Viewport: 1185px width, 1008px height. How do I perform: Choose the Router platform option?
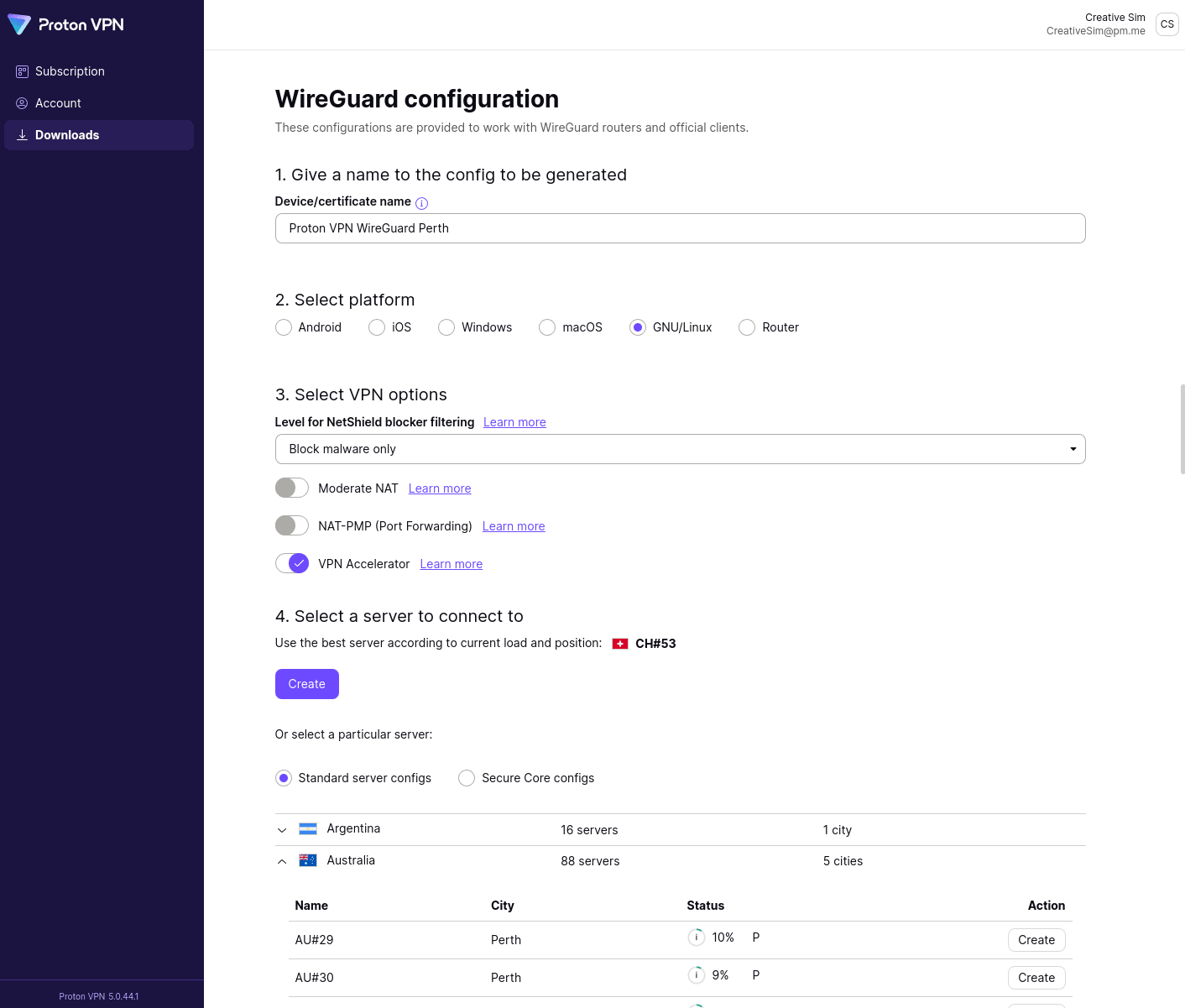747,327
